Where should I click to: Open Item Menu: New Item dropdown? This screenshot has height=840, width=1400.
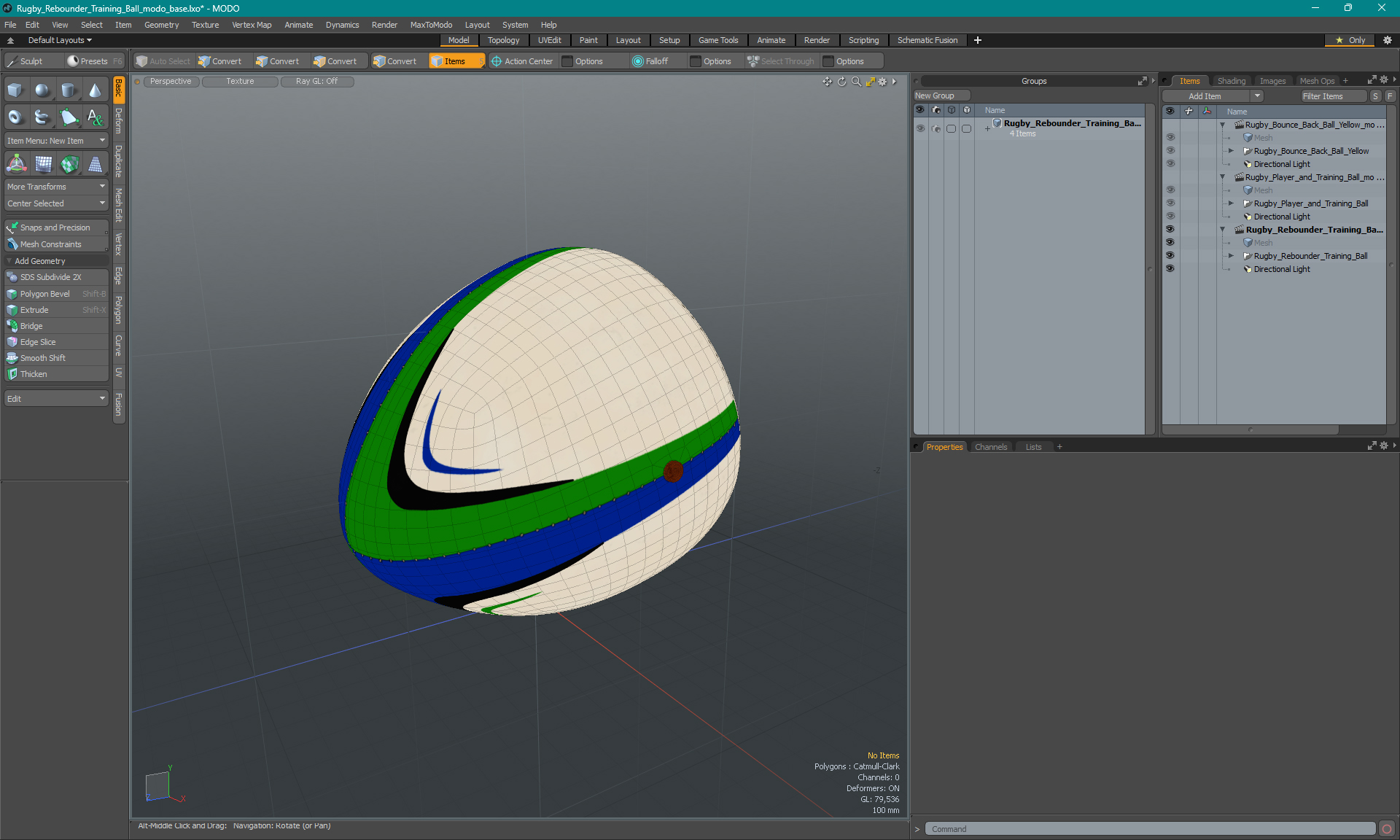[56, 141]
